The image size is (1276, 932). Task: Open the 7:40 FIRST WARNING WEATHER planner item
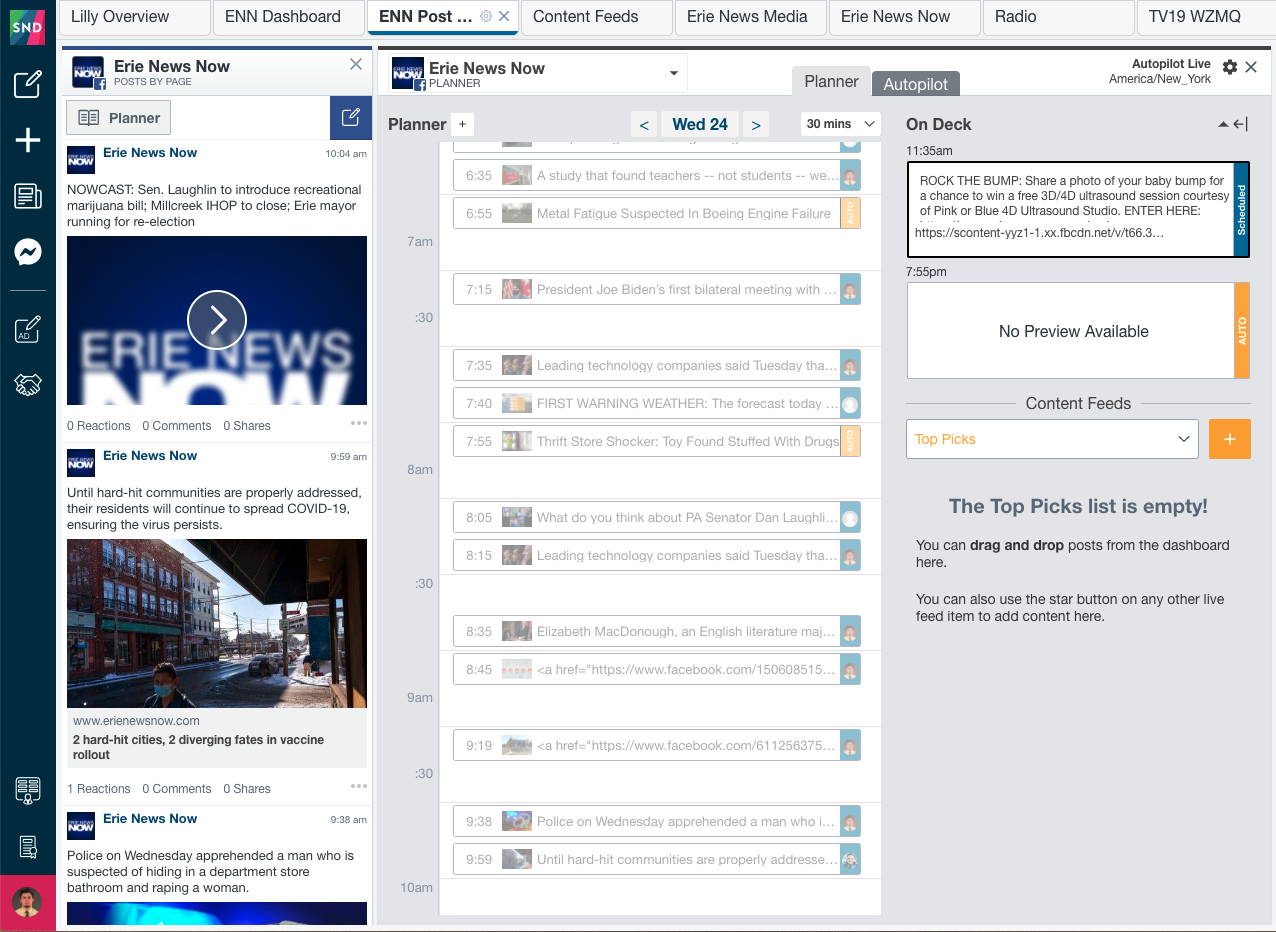tap(657, 403)
